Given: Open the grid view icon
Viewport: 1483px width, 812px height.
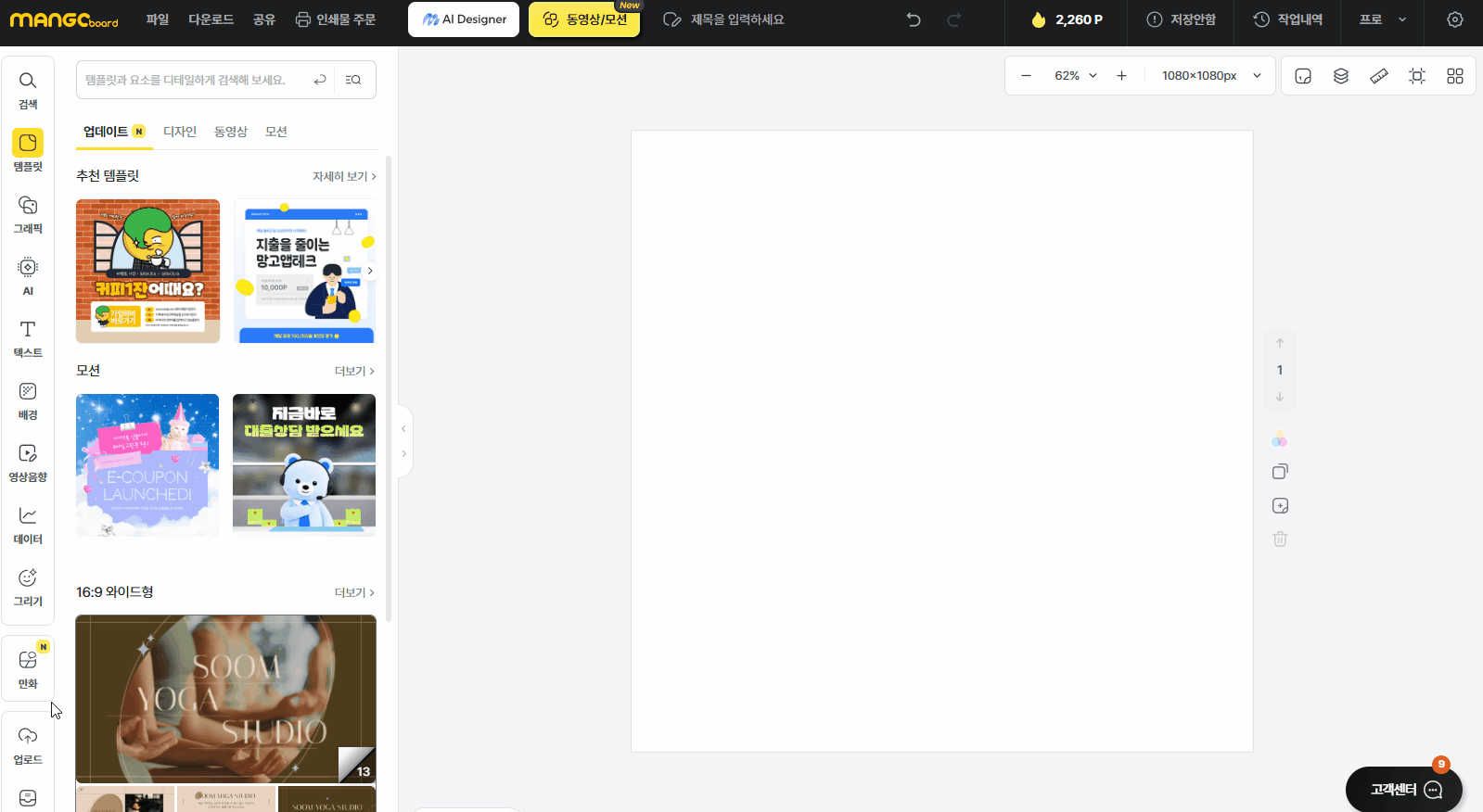Looking at the screenshot, I should pos(1455,76).
